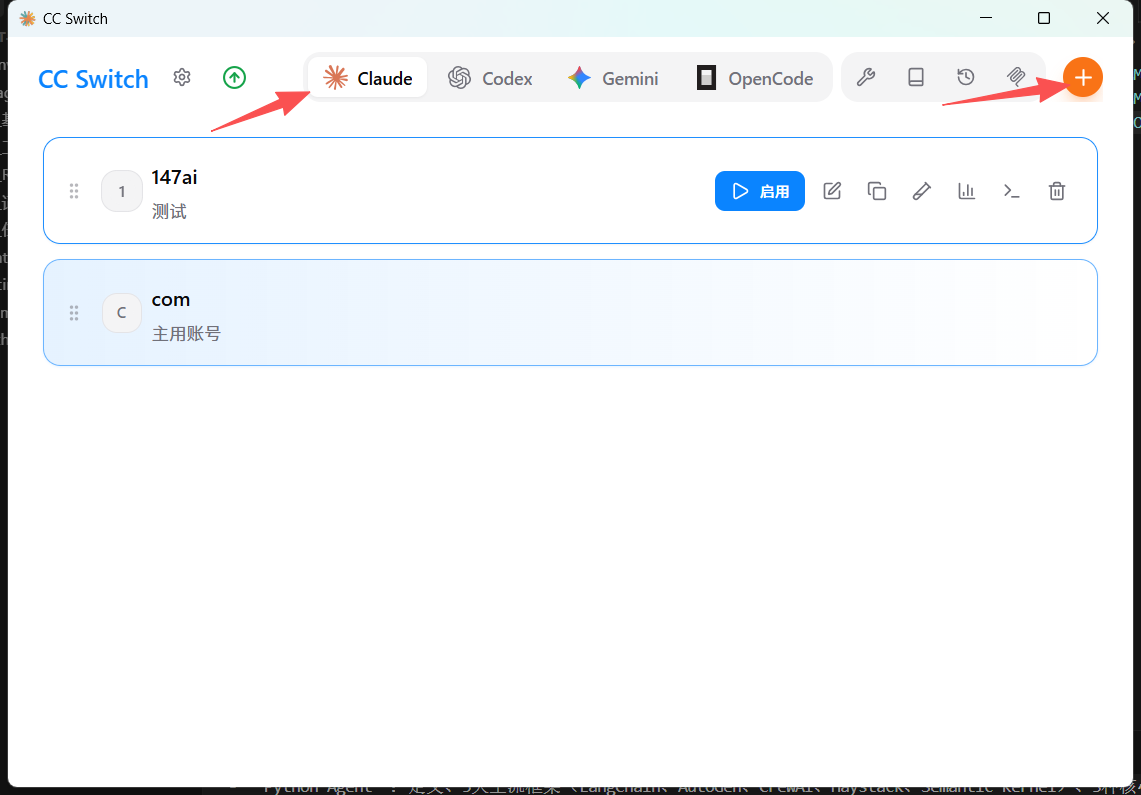The image size is (1141, 795).
Task: Click the paperclip icon in toolbar
Action: [x=1016, y=77]
